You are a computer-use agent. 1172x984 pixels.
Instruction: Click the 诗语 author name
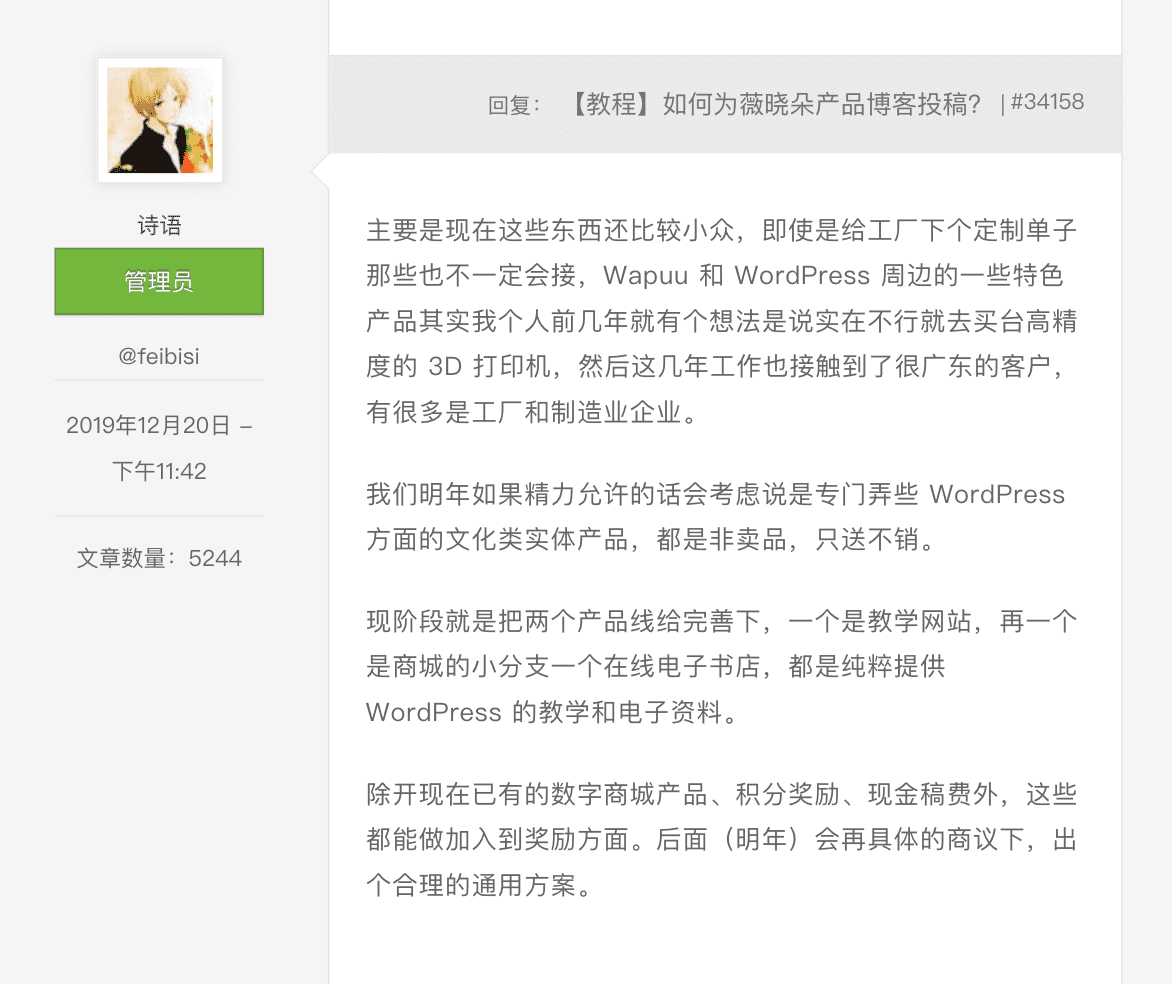[159, 225]
